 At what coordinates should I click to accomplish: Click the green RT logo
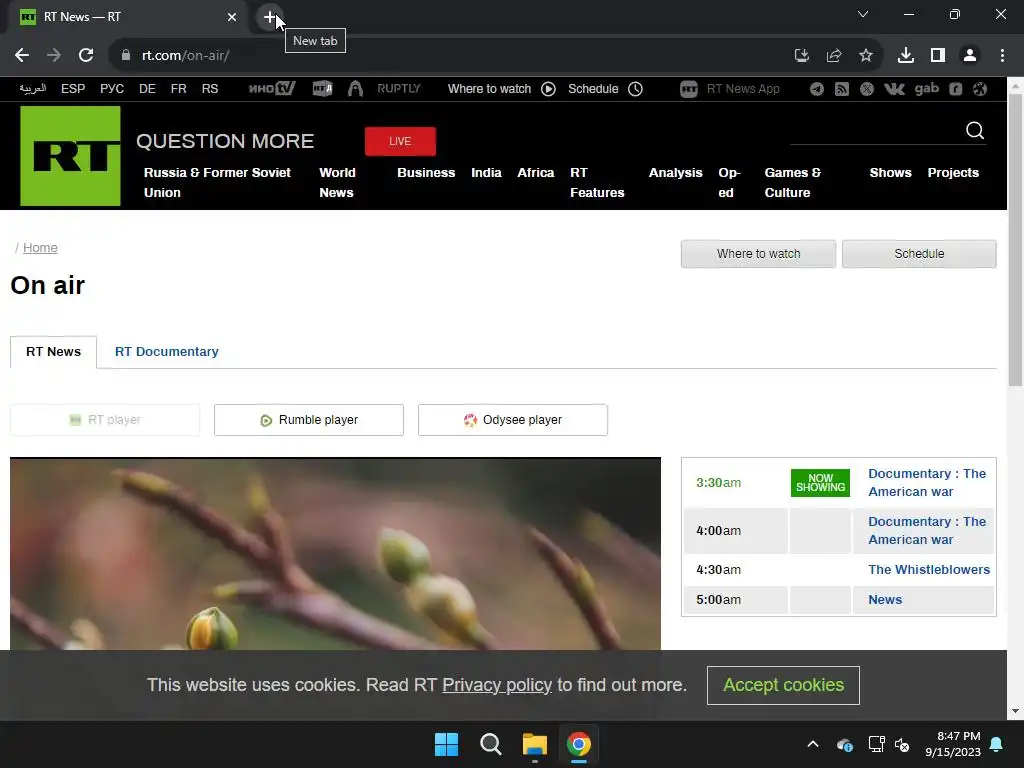tap(71, 156)
